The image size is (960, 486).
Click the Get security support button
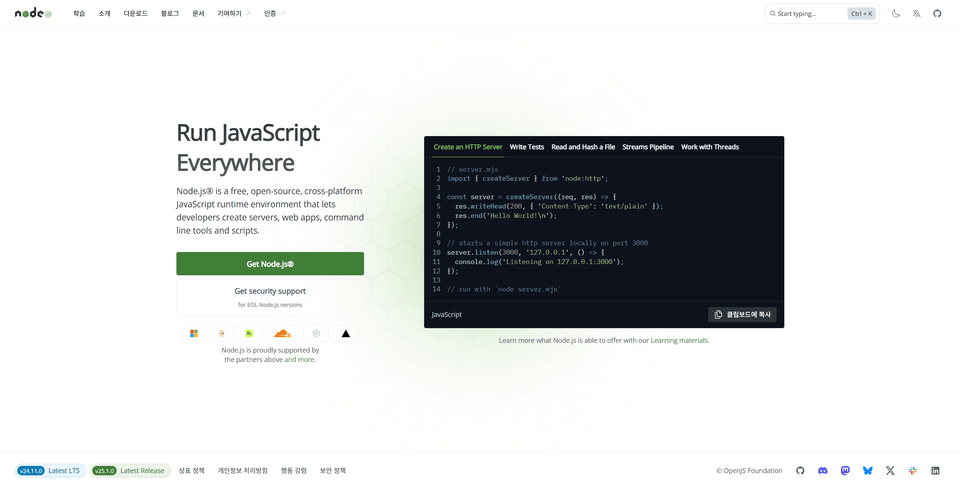tap(270, 297)
